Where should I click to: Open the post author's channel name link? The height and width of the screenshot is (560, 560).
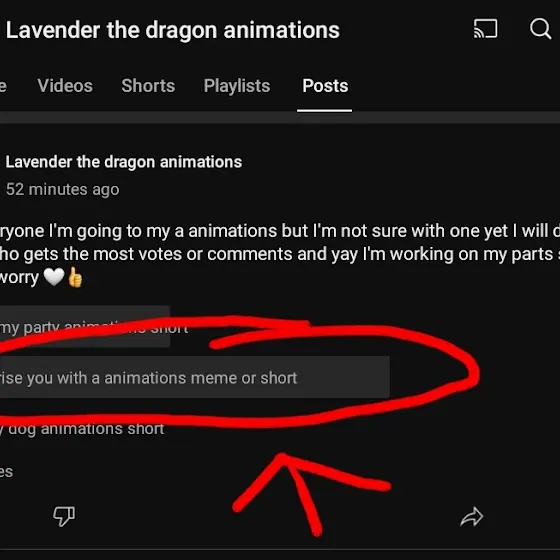(124, 162)
